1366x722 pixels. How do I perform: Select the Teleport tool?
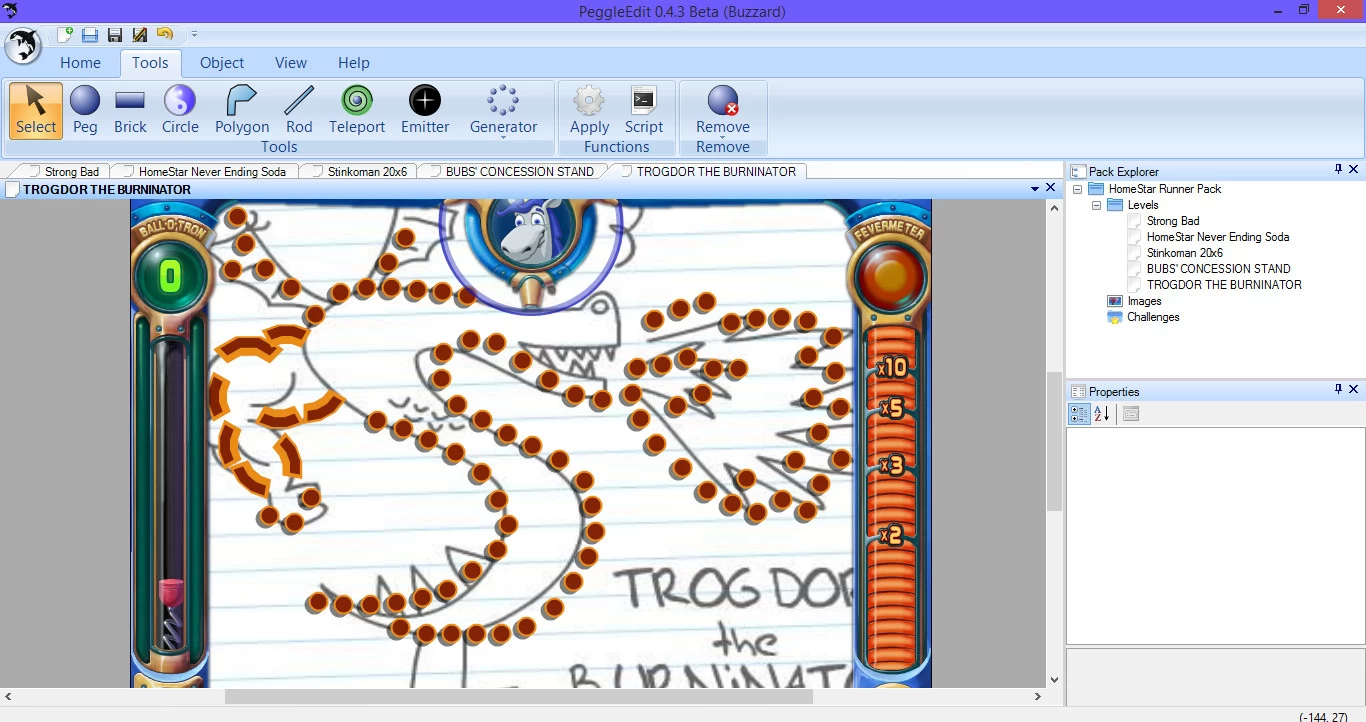(x=357, y=110)
